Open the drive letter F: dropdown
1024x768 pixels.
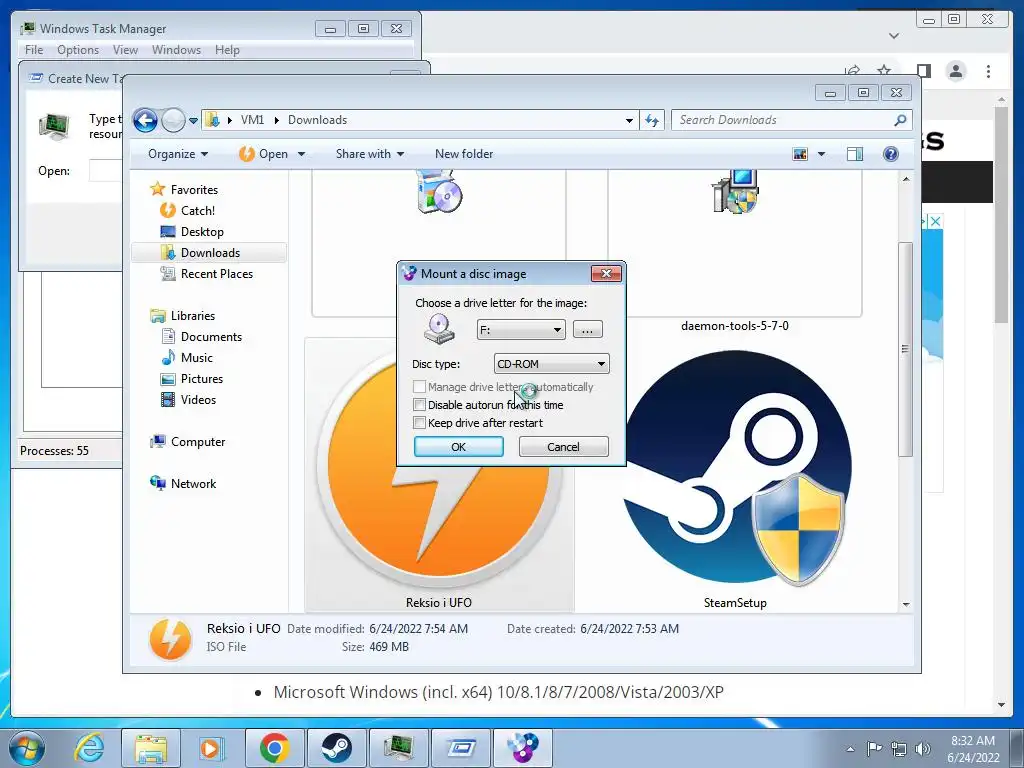tap(520, 330)
